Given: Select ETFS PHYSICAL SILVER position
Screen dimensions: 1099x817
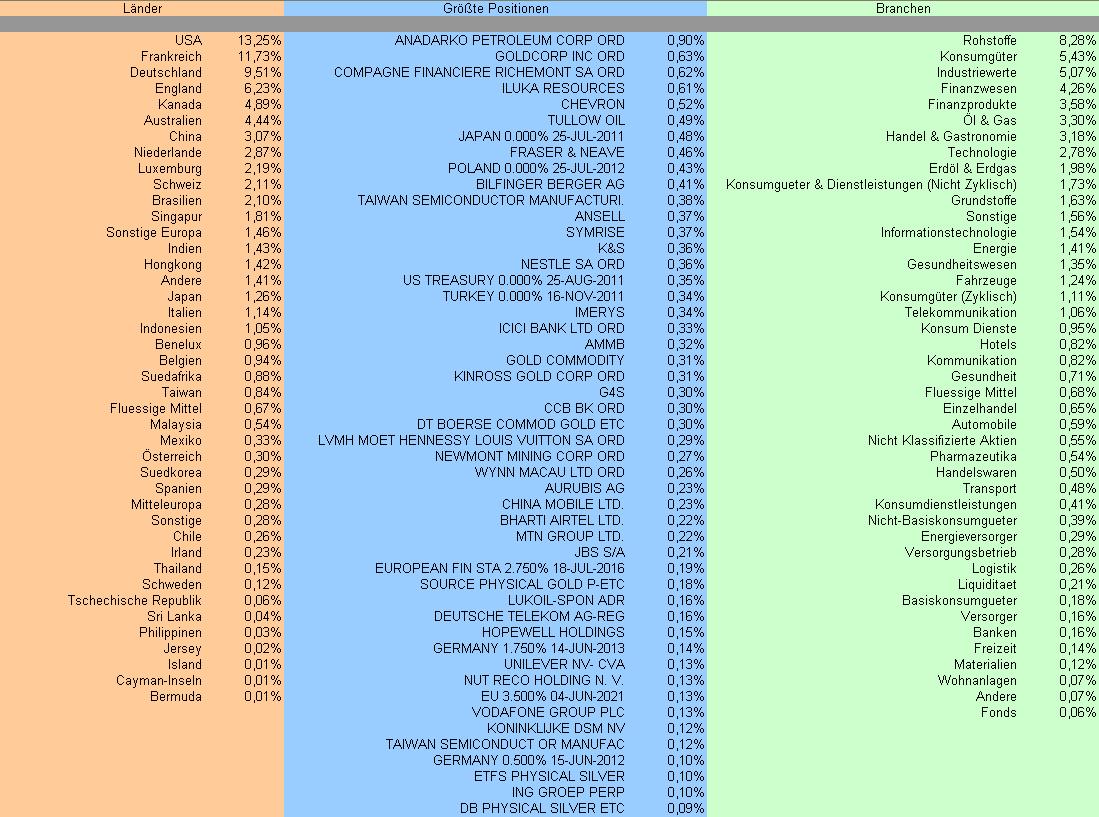Looking at the screenshot, I should 549,776.
